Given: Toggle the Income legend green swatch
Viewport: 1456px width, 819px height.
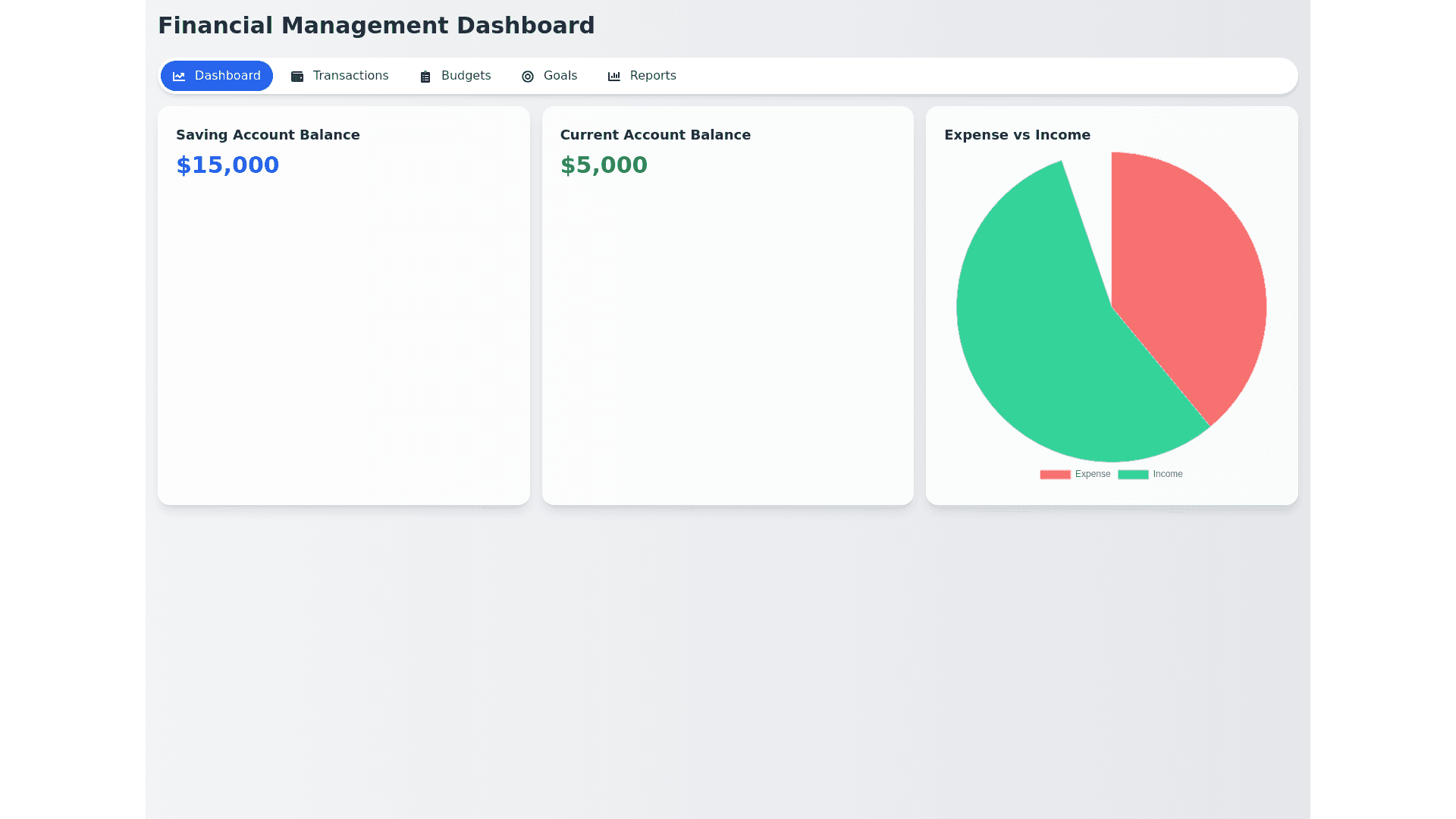Looking at the screenshot, I should coord(1133,475).
